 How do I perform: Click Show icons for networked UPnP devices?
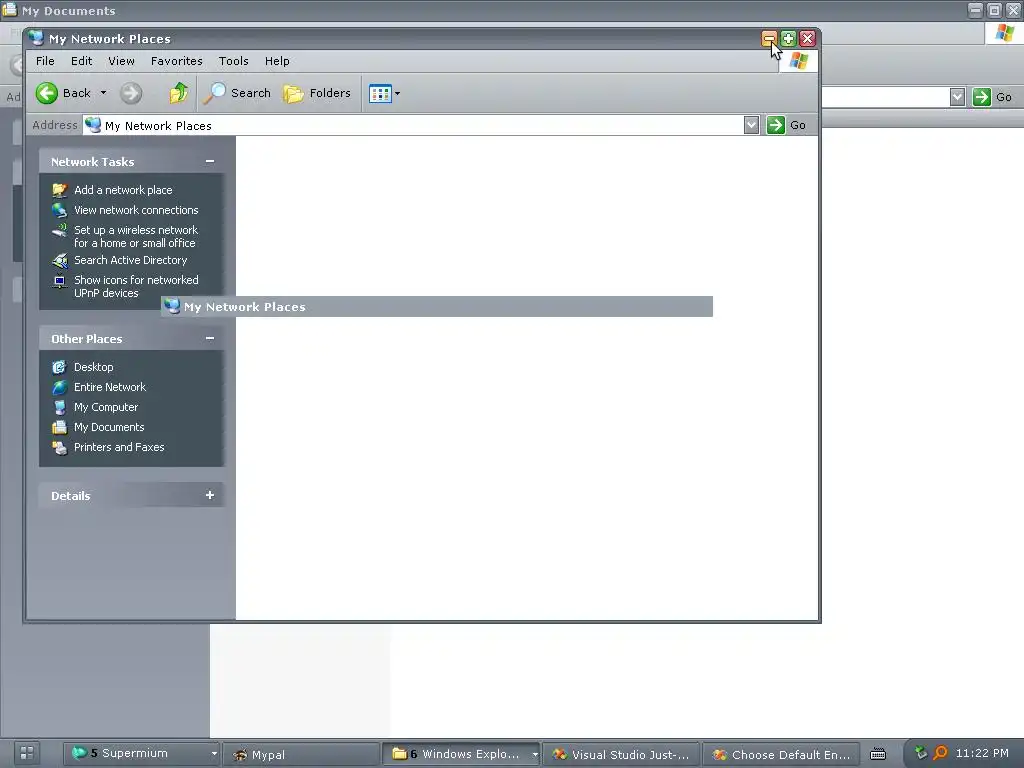tap(136, 286)
